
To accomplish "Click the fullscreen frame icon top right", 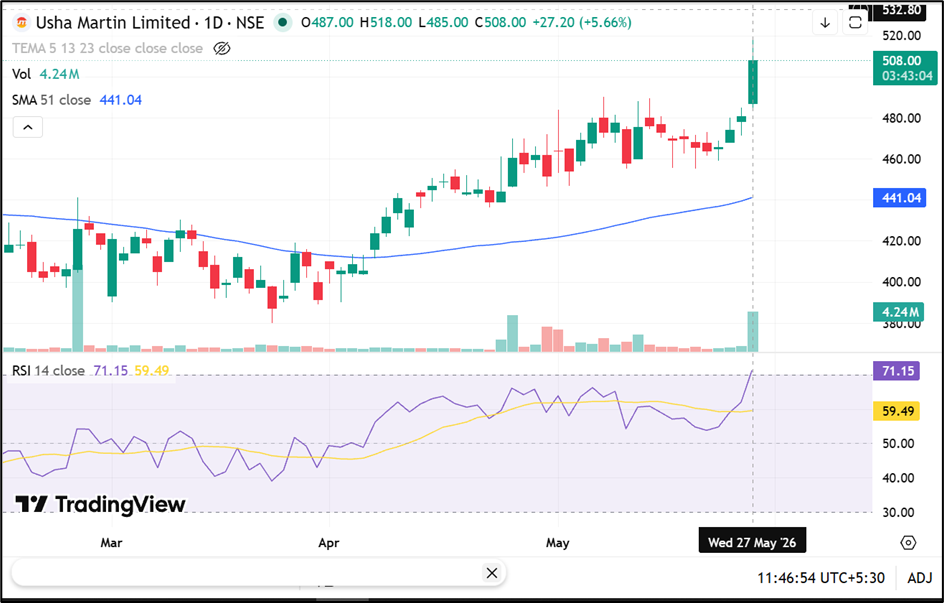I will coord(855,23).
